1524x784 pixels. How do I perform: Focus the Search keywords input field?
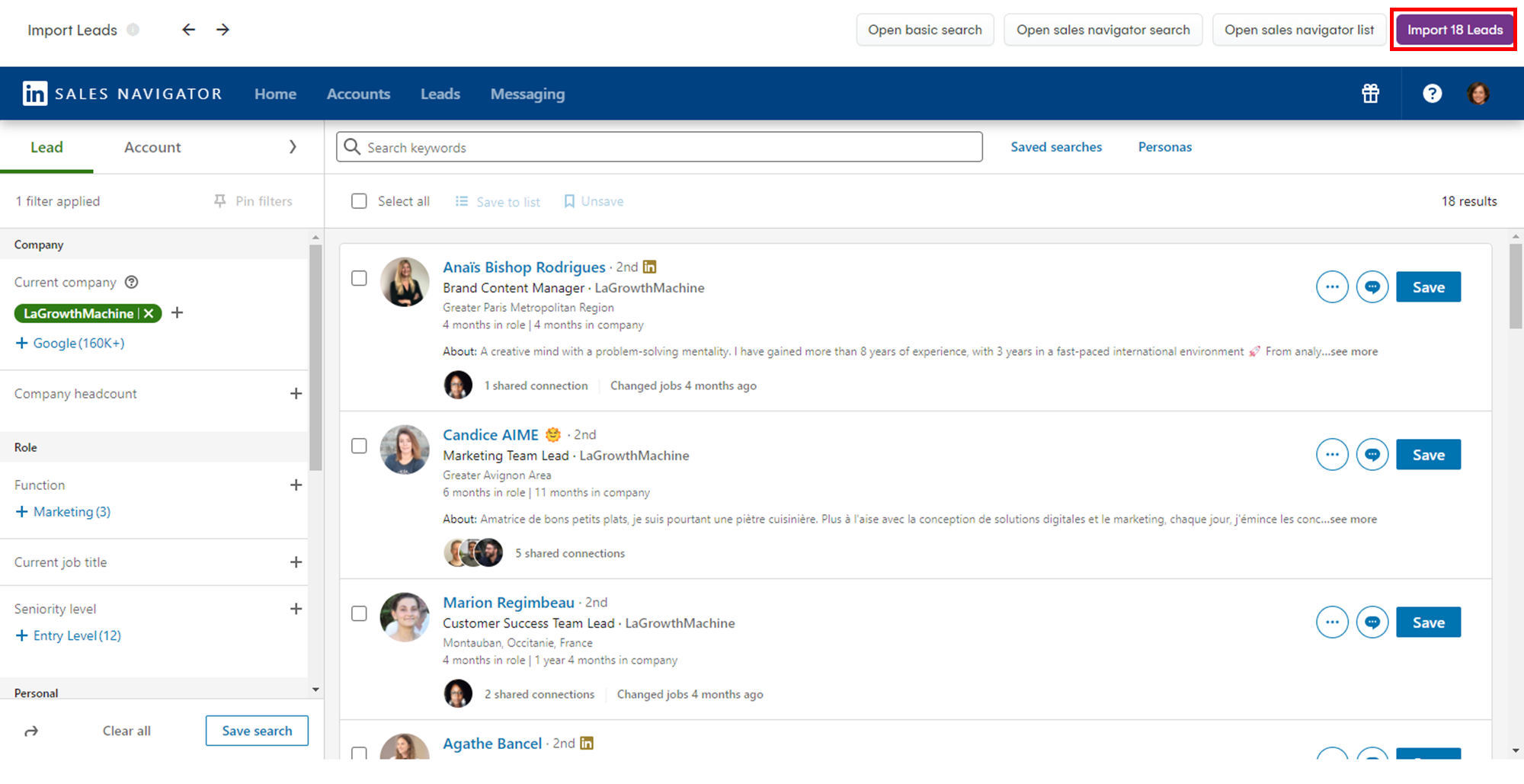(659, 147)
